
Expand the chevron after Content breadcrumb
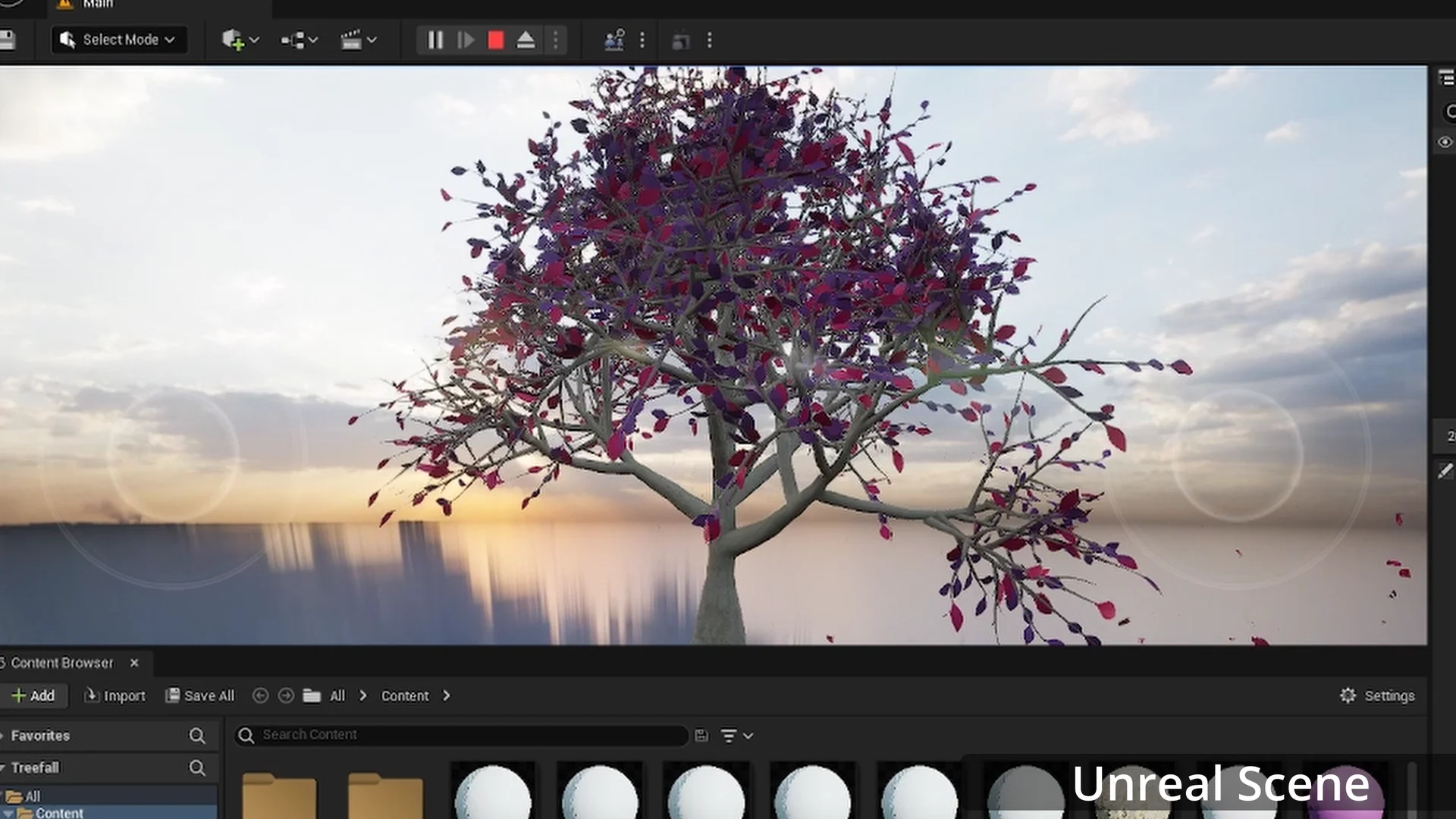(x=446, y=695)
